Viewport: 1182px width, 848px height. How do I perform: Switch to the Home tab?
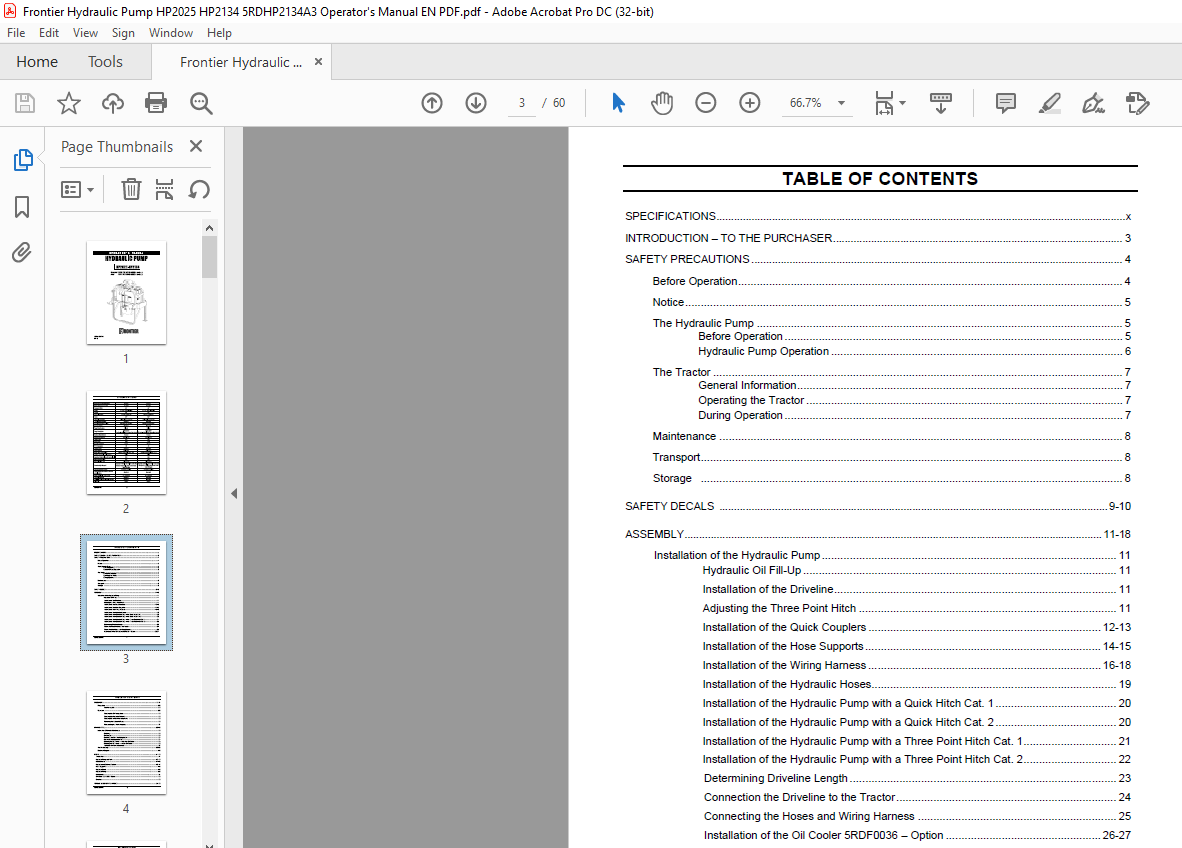pos(37,62)
